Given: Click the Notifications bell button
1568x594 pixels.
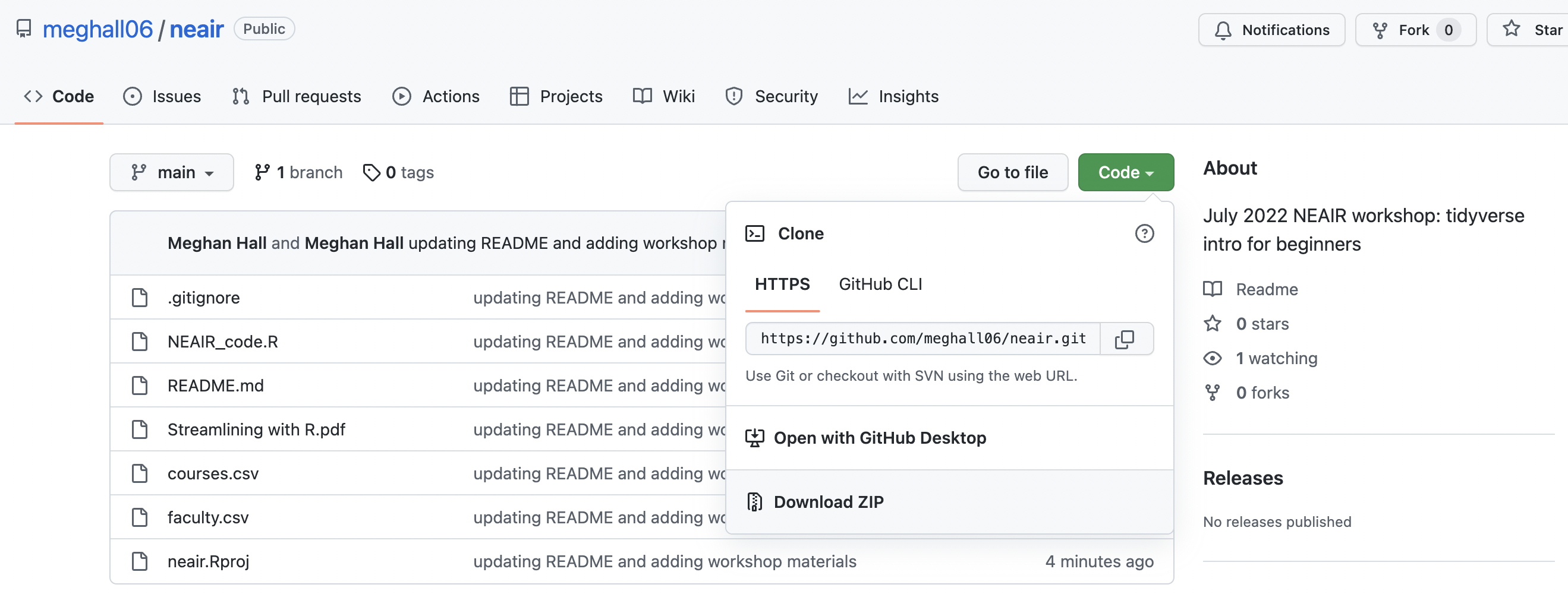Looking at the screenshot, I should tap(1271, 30).
